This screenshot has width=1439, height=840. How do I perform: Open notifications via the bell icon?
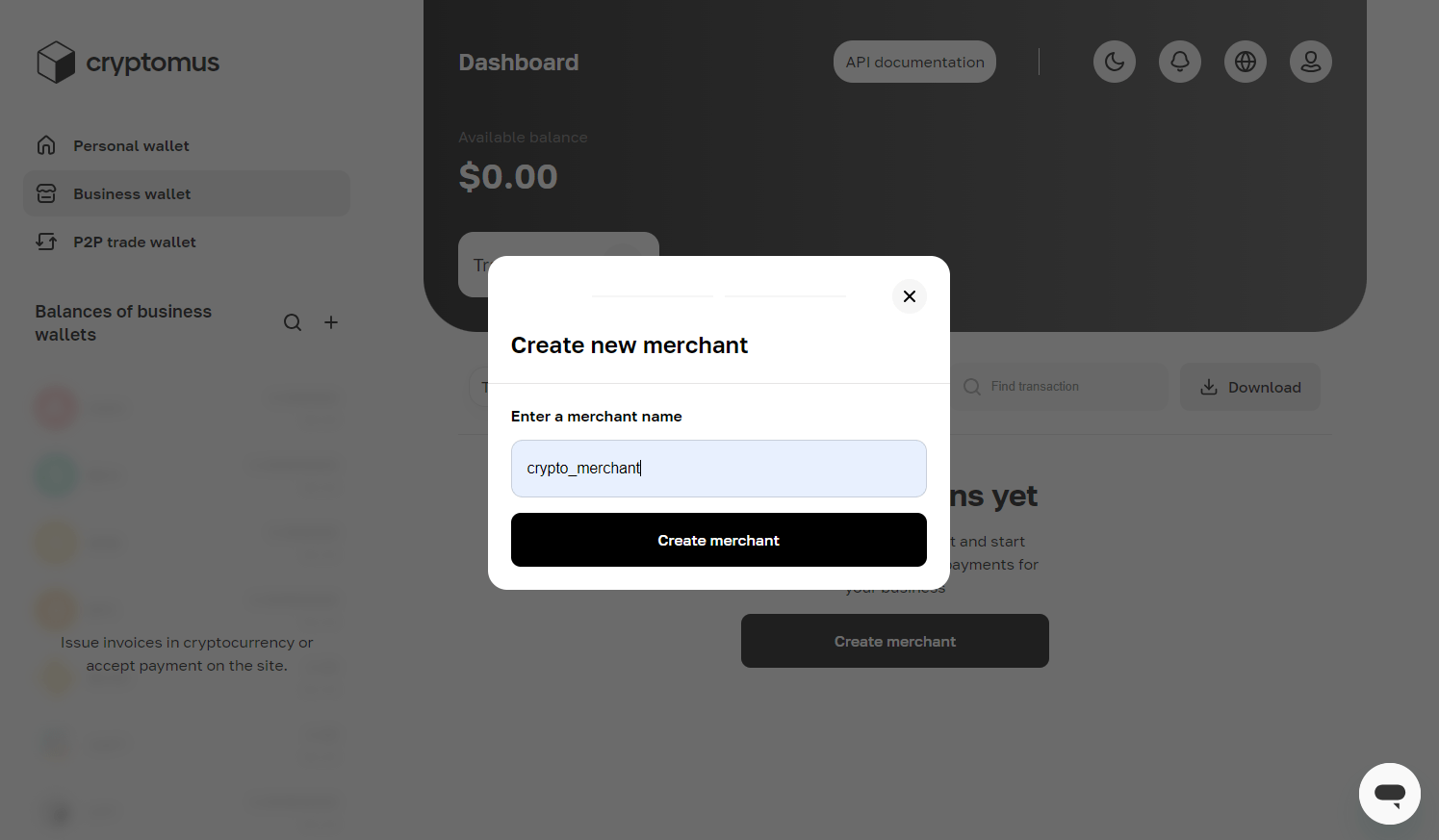(1179, 62)
